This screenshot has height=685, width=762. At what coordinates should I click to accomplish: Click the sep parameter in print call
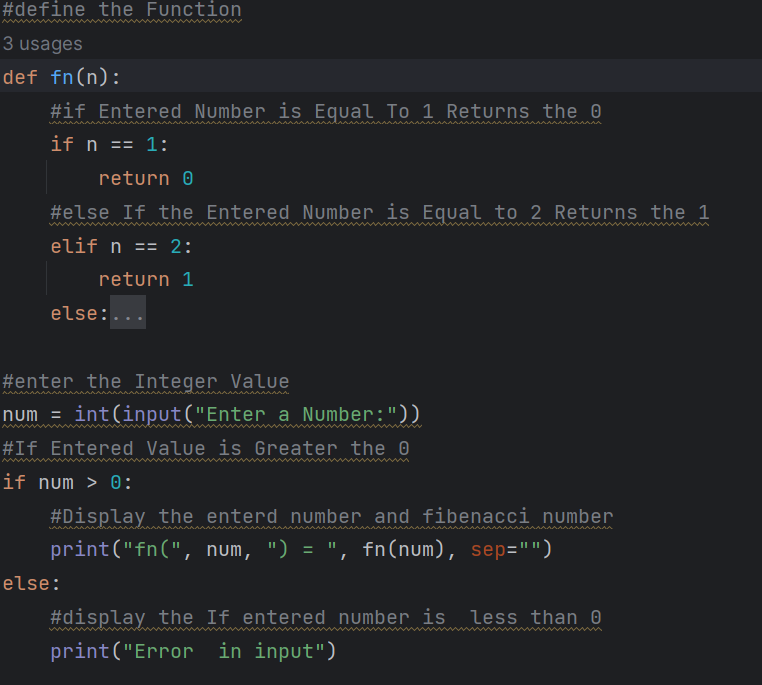(x=488, y=550)
